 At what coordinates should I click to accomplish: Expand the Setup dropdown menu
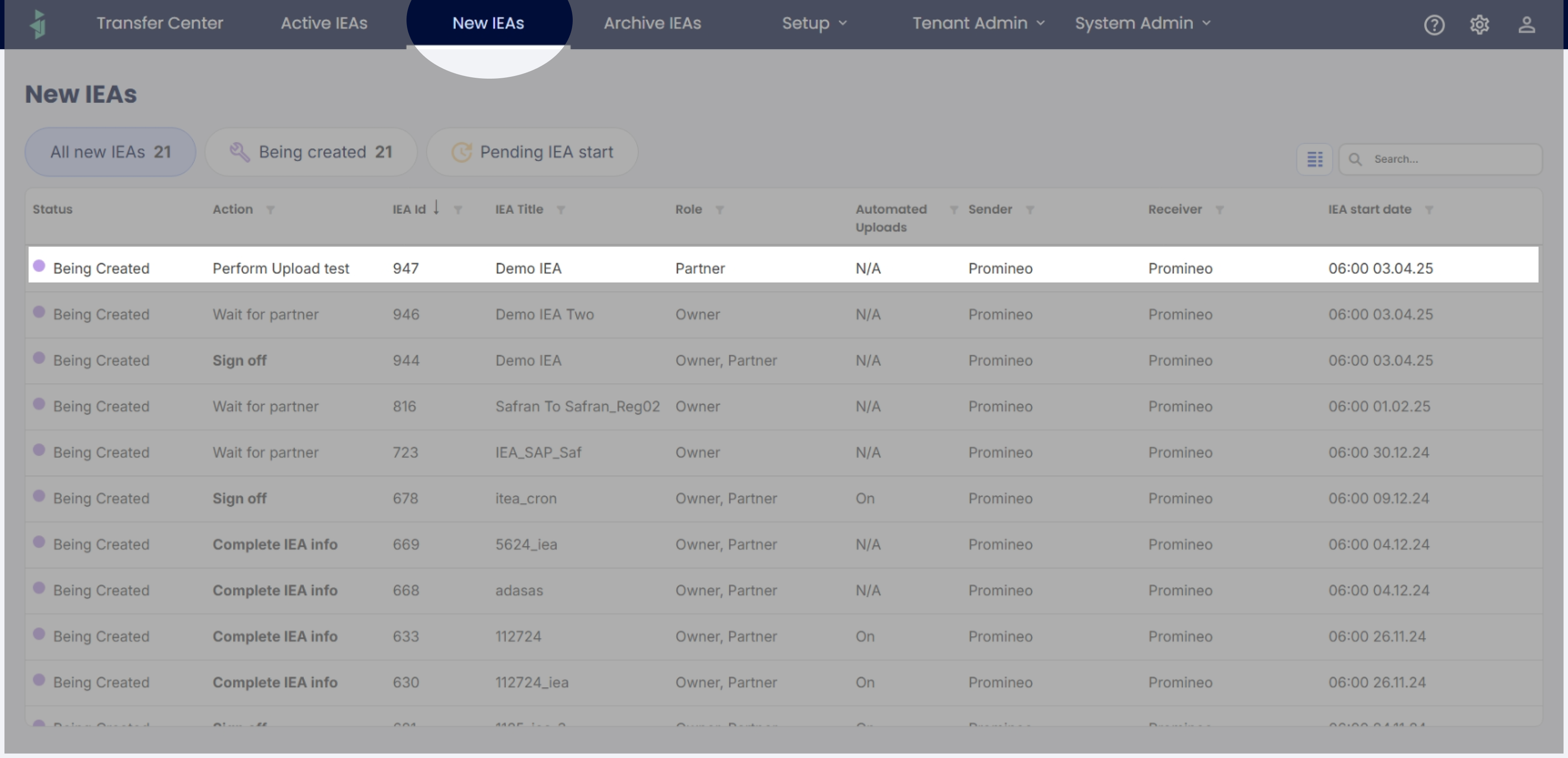[814, 23]
